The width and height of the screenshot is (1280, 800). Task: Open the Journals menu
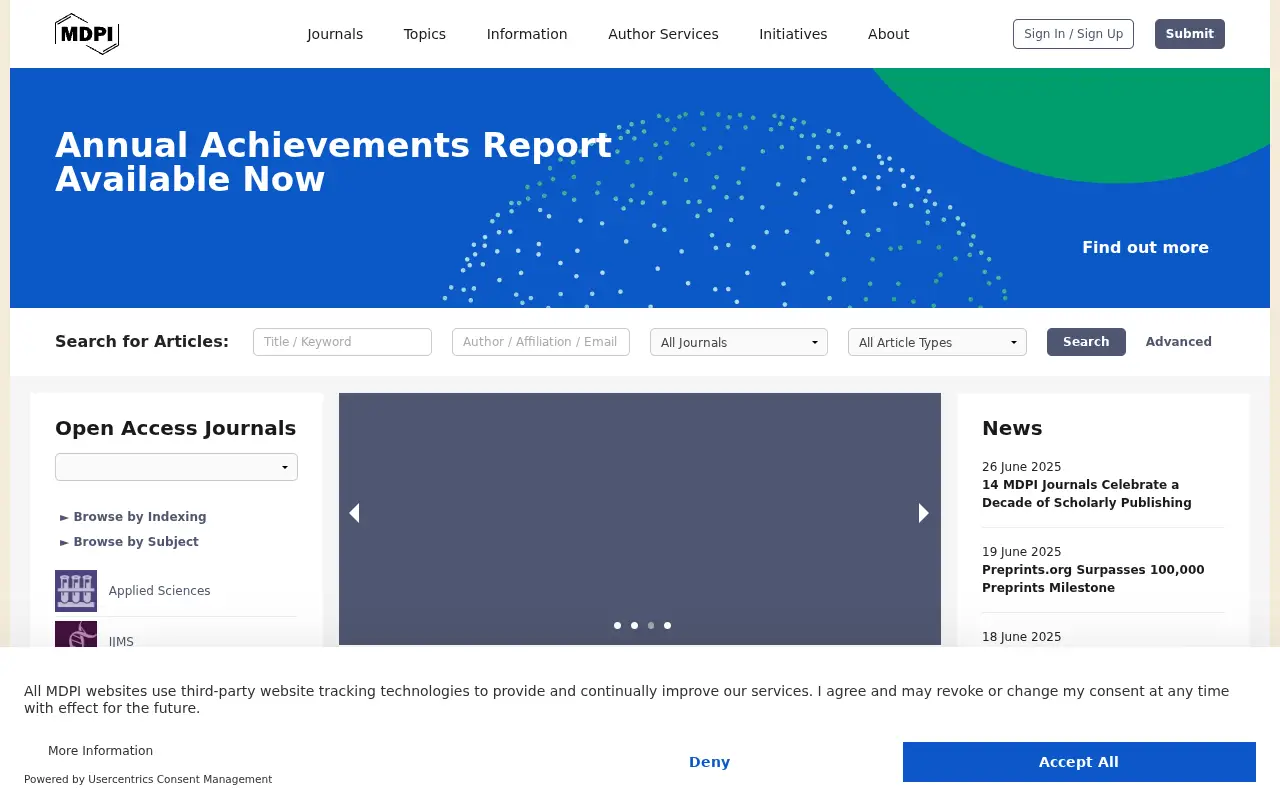(335, 34)
